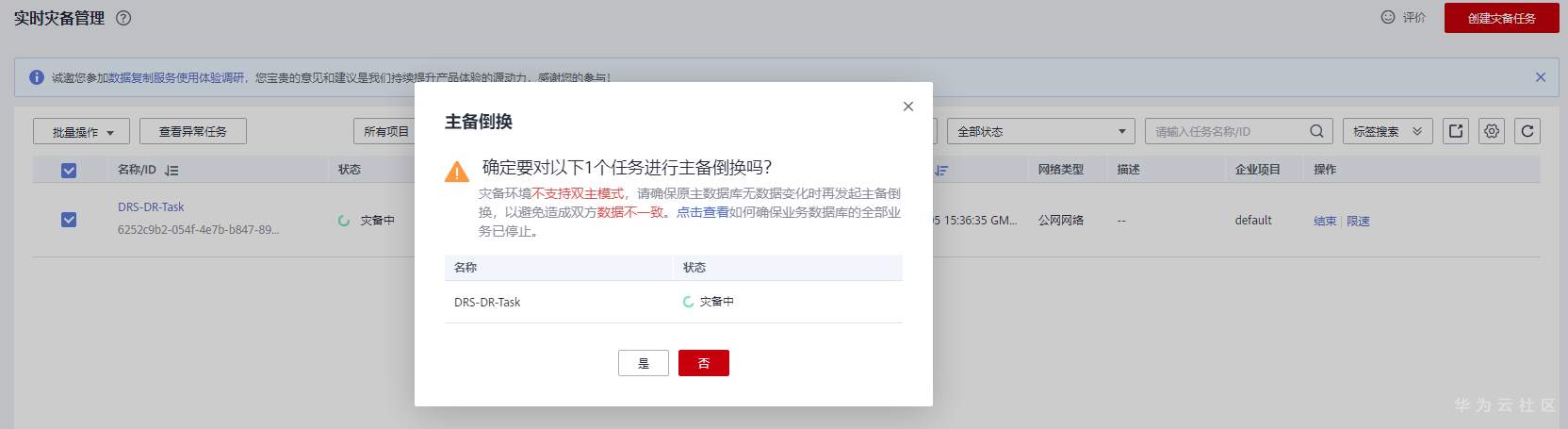Click the export list icon
This screenshot has width=1568, height=429.
[1456, 132]
